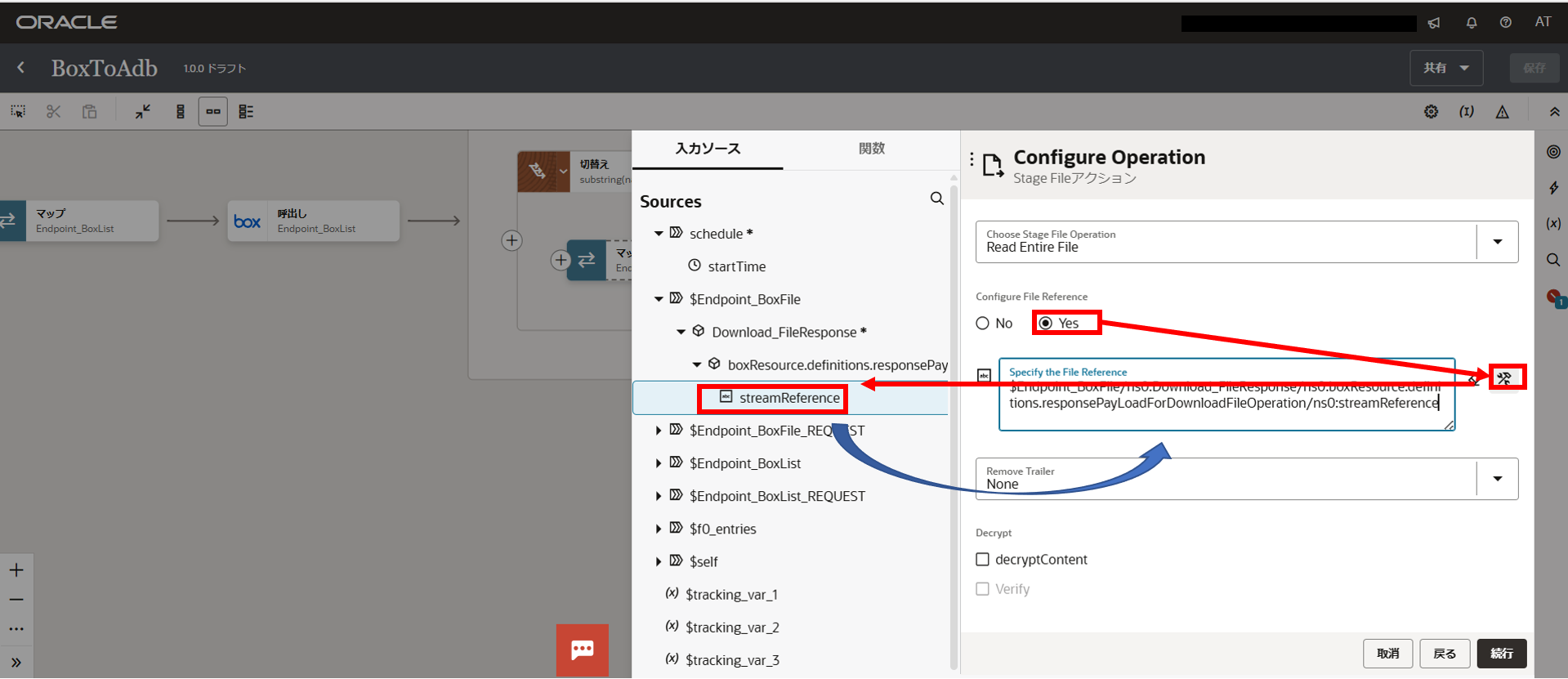Collapse toolbar with double chevron up

1554,112
